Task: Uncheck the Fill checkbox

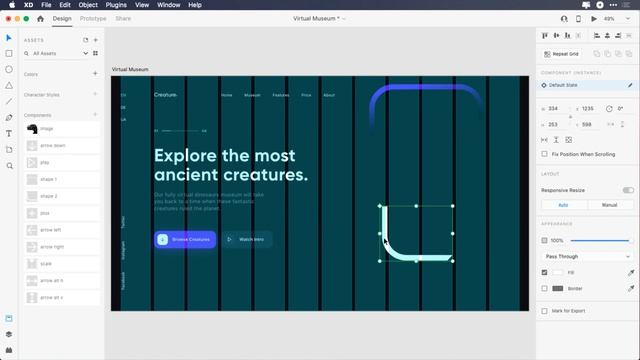Action: (x=544, y=272)
